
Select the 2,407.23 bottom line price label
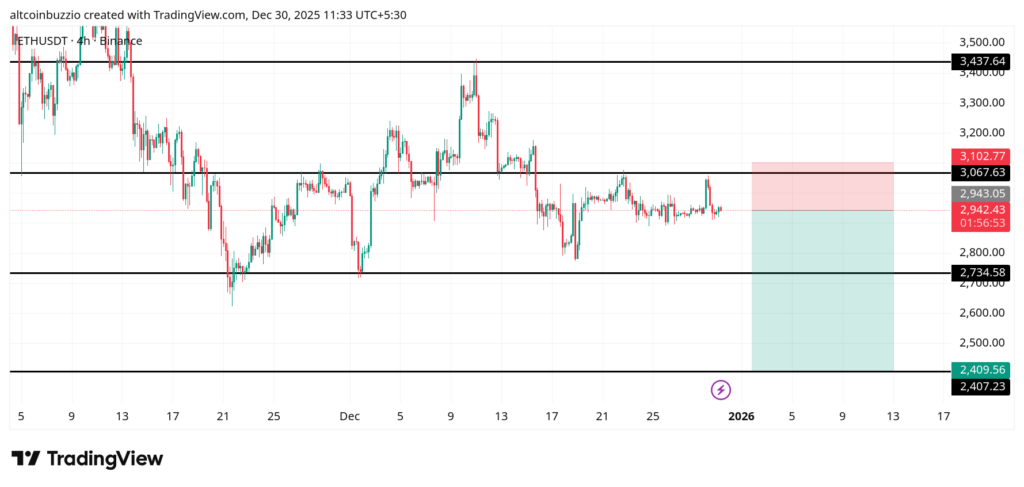pos(981,386)
